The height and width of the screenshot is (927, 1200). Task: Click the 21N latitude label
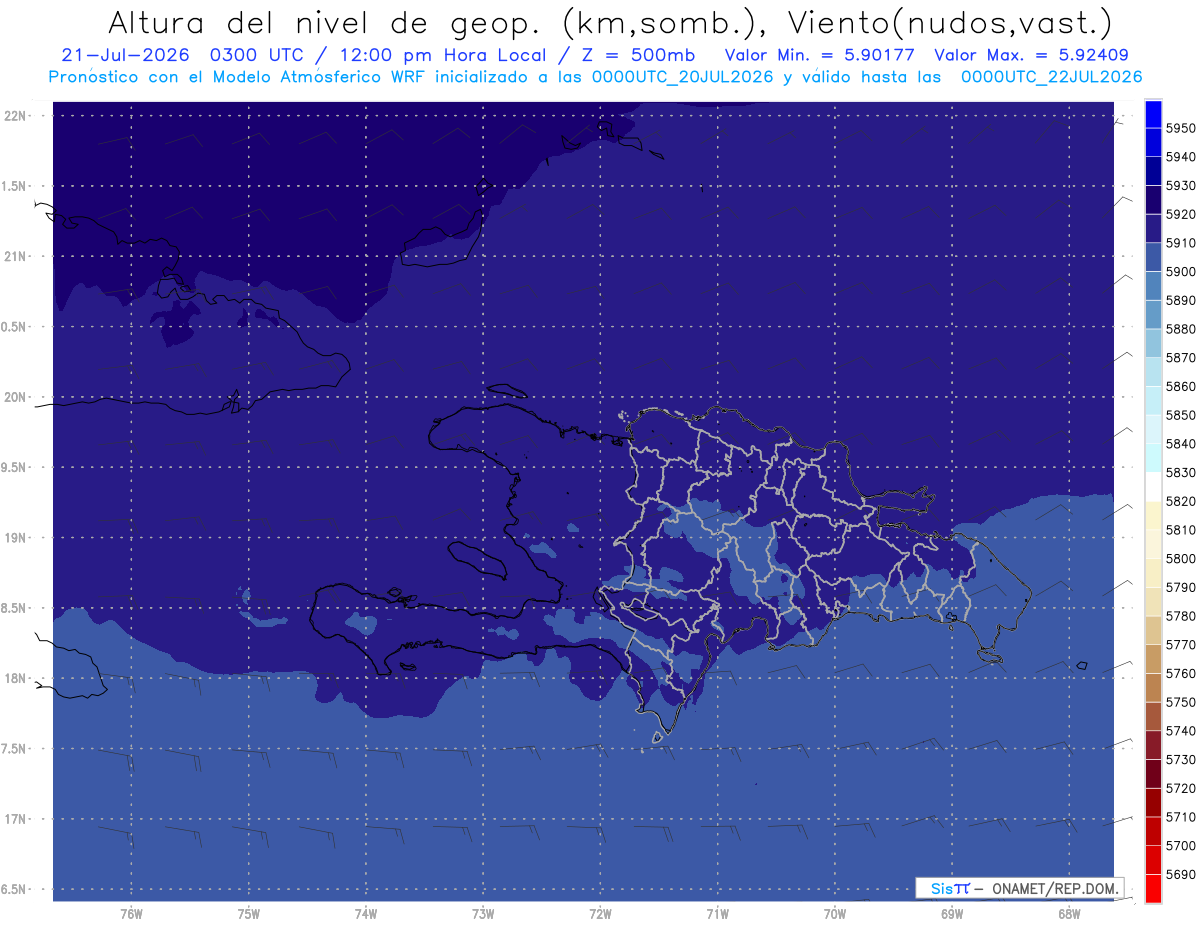tap(17, 256)
